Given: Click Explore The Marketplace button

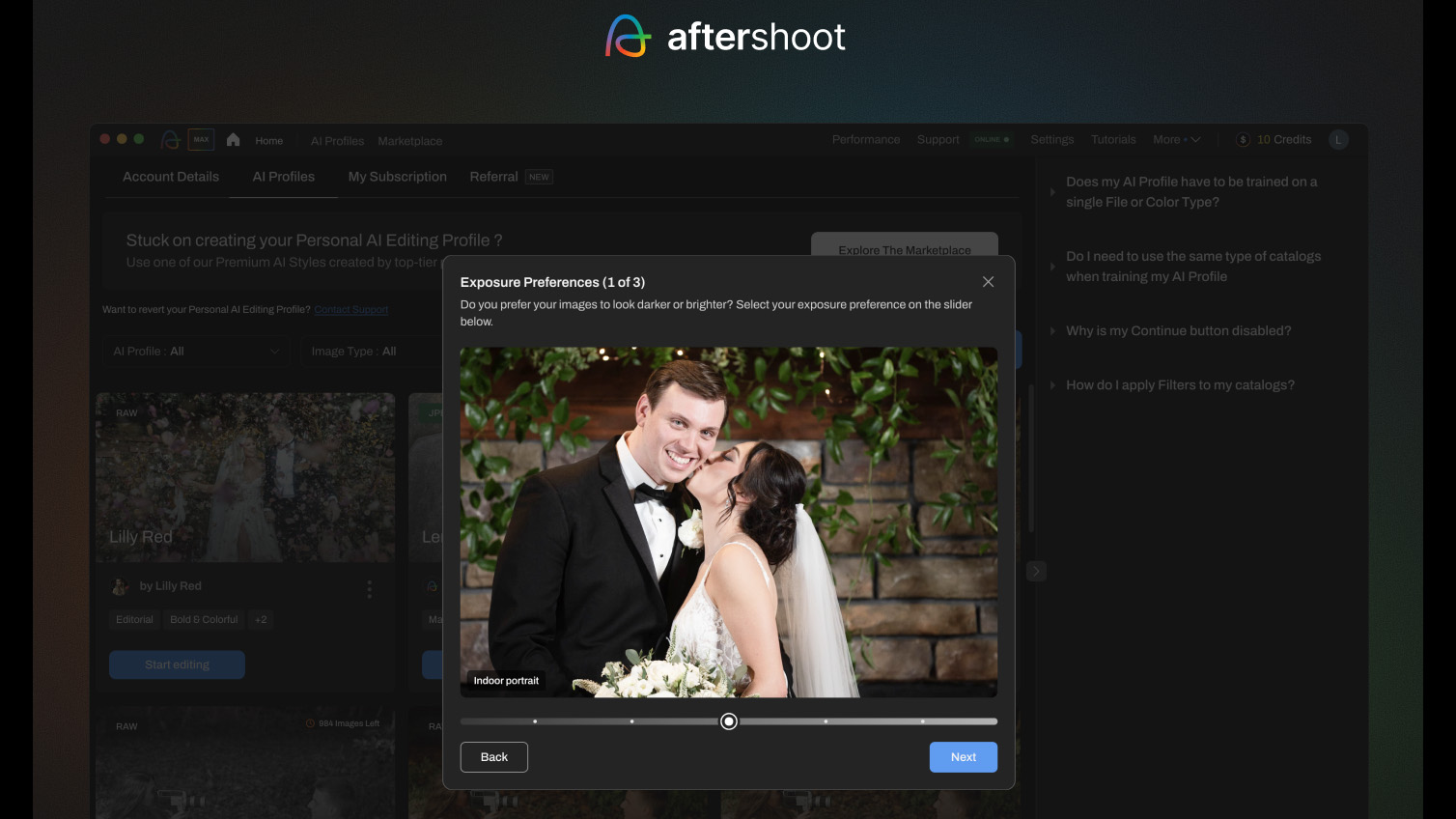Looking at the screenshot, I should [905, 244].
